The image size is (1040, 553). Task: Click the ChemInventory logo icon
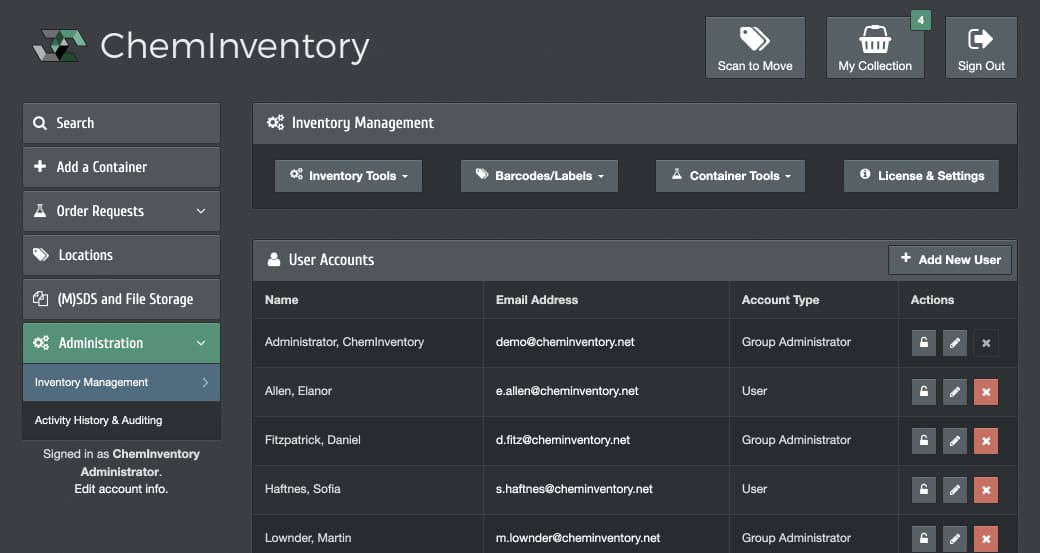pyautogui.click(x=60, y=46)
